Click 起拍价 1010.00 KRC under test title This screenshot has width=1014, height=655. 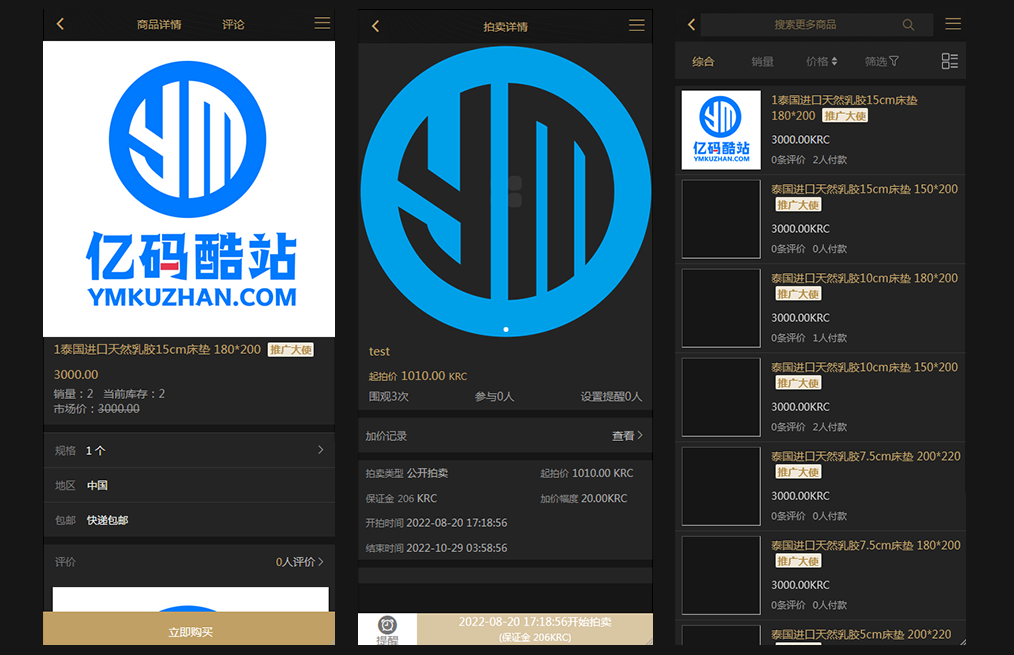click(418, 376)
